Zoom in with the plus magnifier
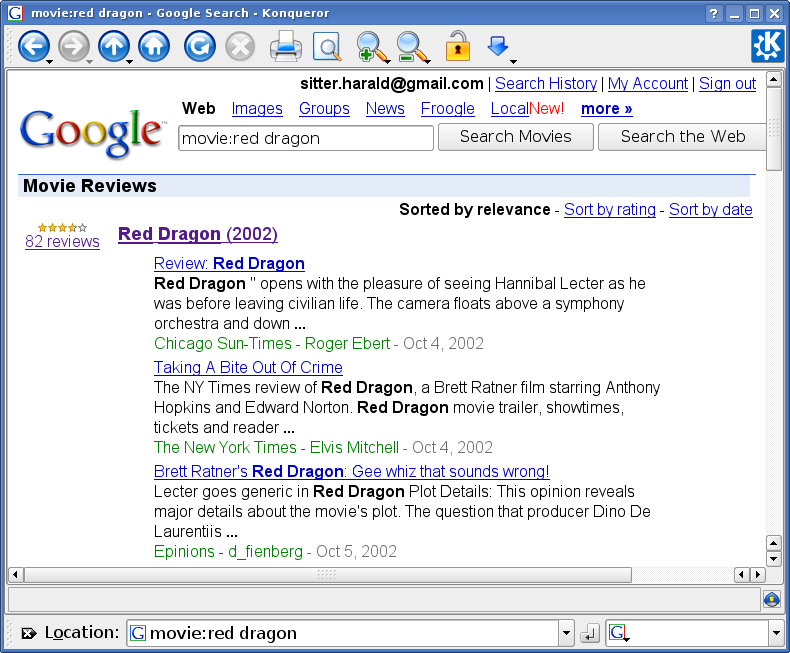 click(370, 46)
